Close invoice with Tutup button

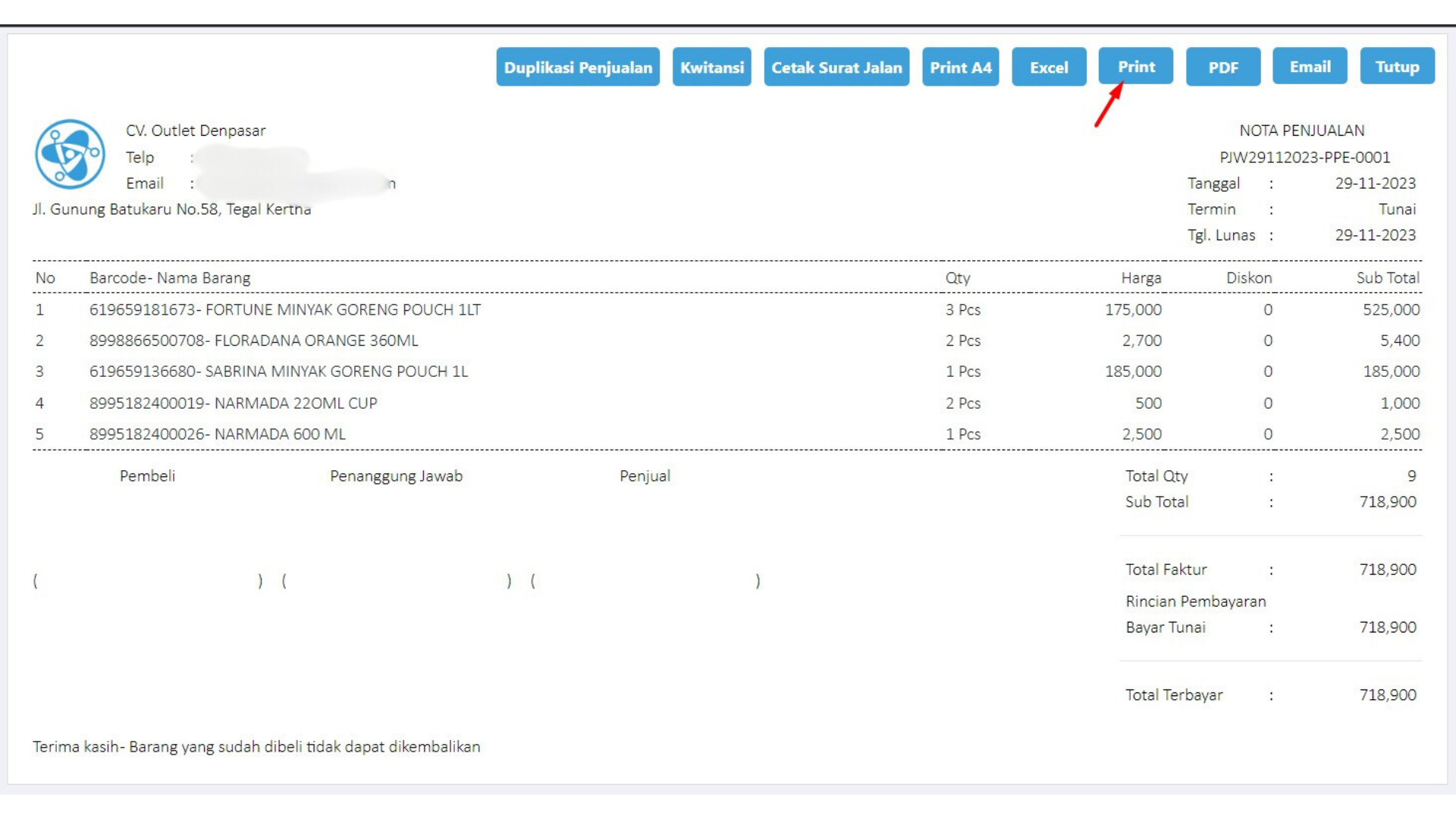tap(1397, 66)
